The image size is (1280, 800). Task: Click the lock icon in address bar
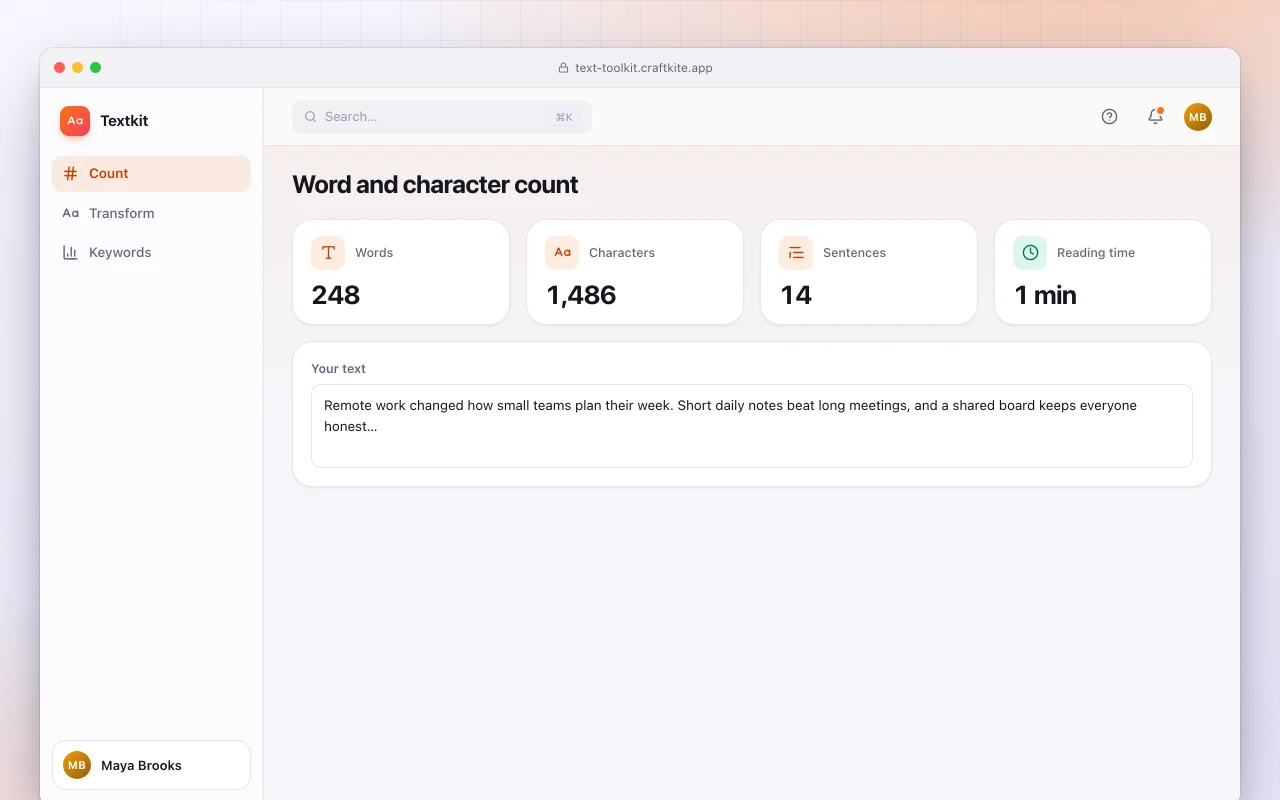pos(563,68)
